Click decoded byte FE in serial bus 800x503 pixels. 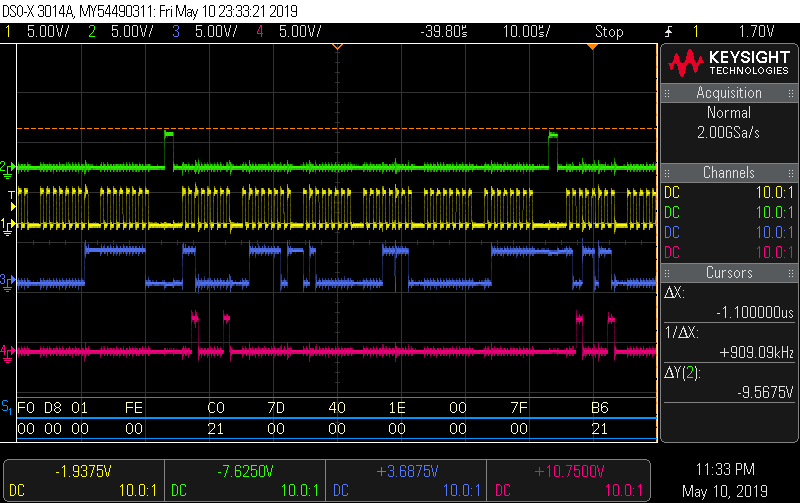click(x=134, y=408)
